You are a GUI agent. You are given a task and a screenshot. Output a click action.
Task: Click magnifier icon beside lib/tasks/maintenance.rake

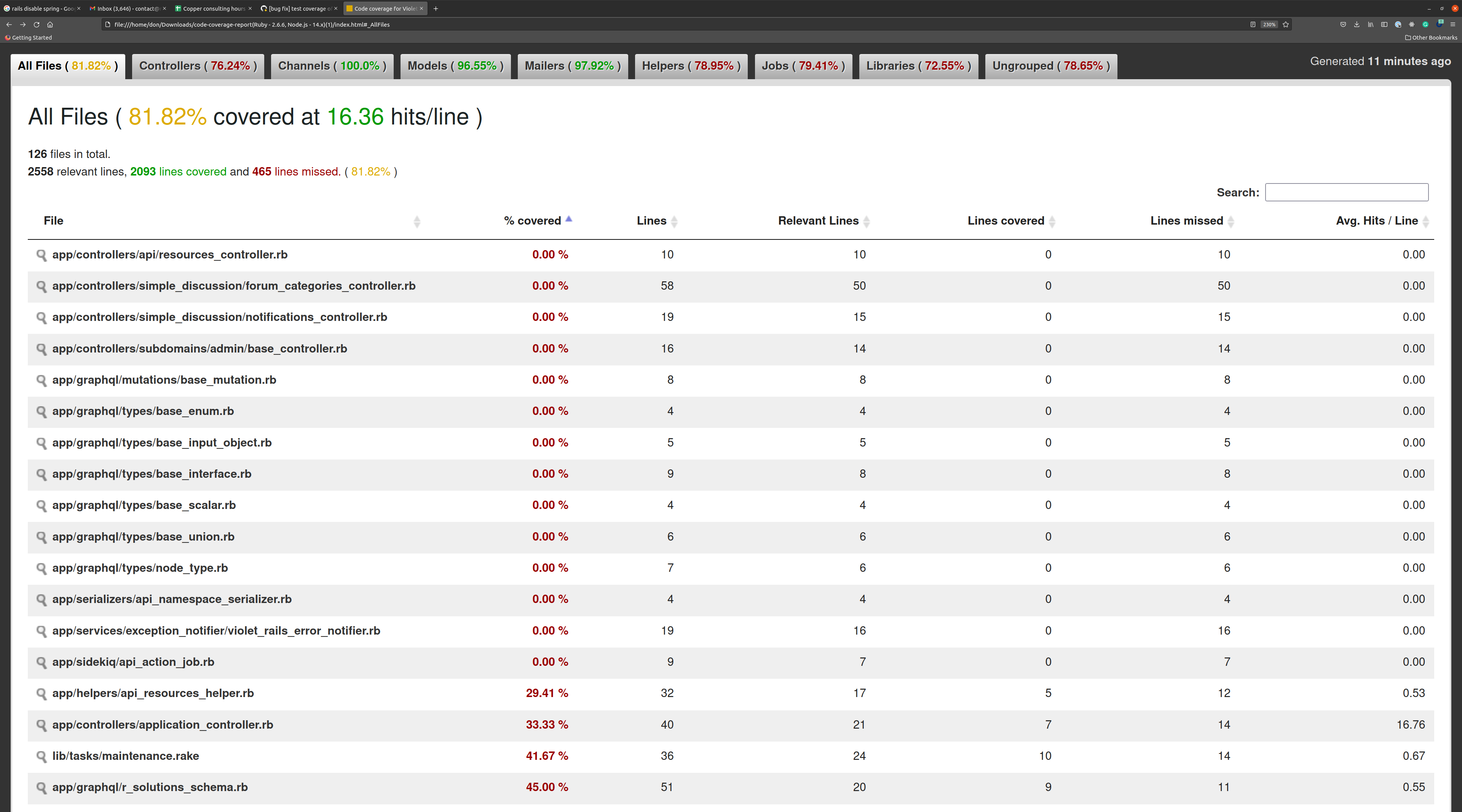click(41, 756)
